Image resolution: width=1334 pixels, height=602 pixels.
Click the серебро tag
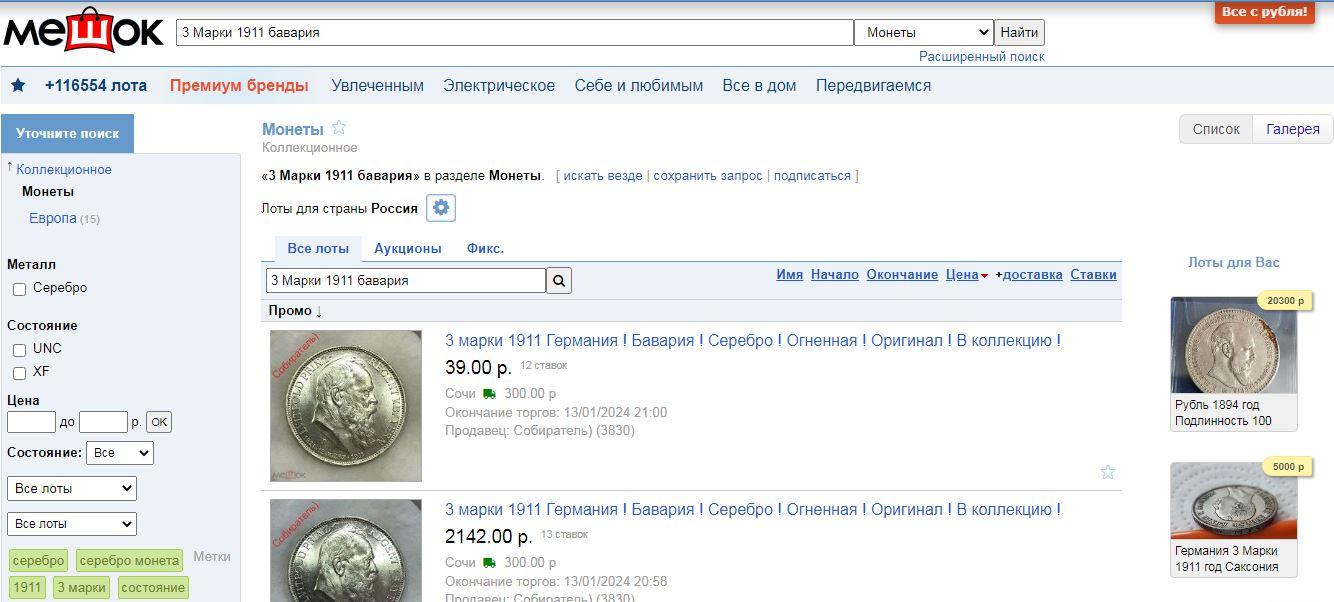pyautogui.click(x=39, y=561)
